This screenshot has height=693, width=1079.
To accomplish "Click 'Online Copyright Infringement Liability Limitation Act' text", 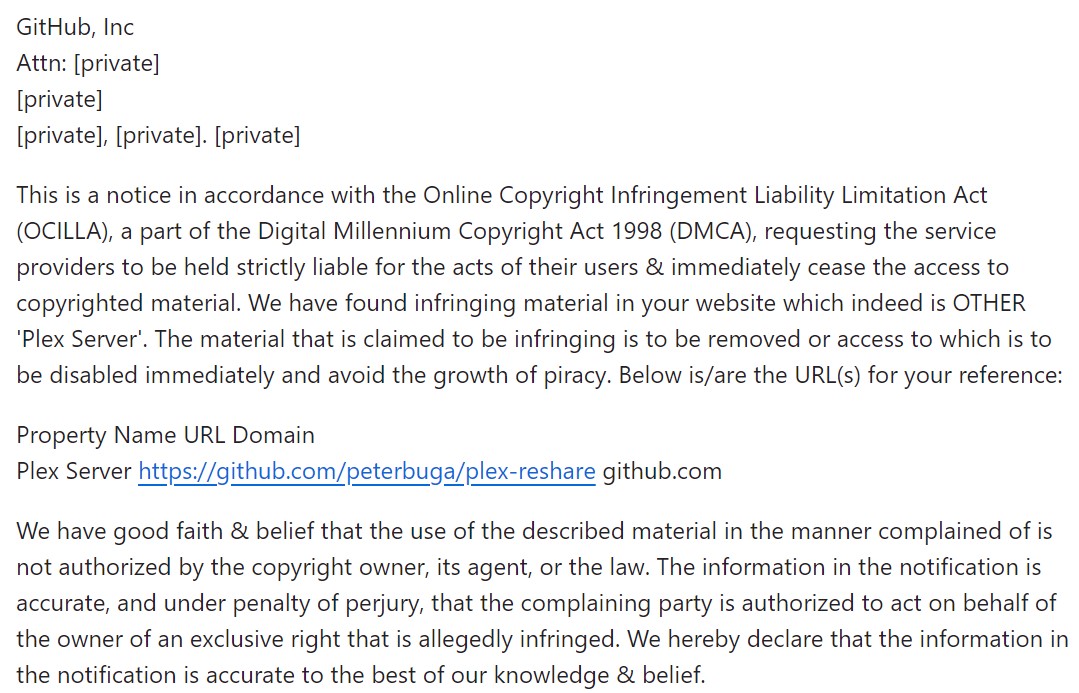I will point(705,195).
